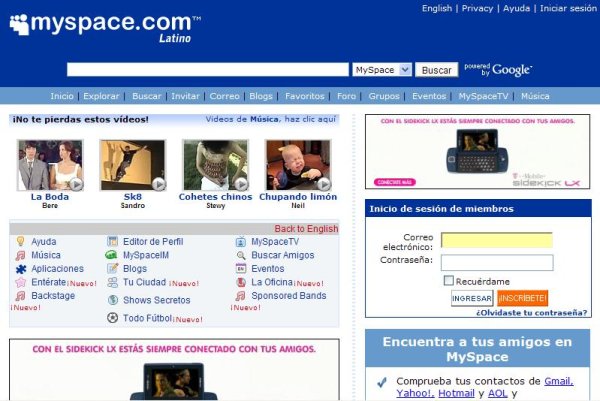Open Foro in the navigation bar
This screenshot has height=401, width=600.
pyautogui.click(x=346, y=96)
